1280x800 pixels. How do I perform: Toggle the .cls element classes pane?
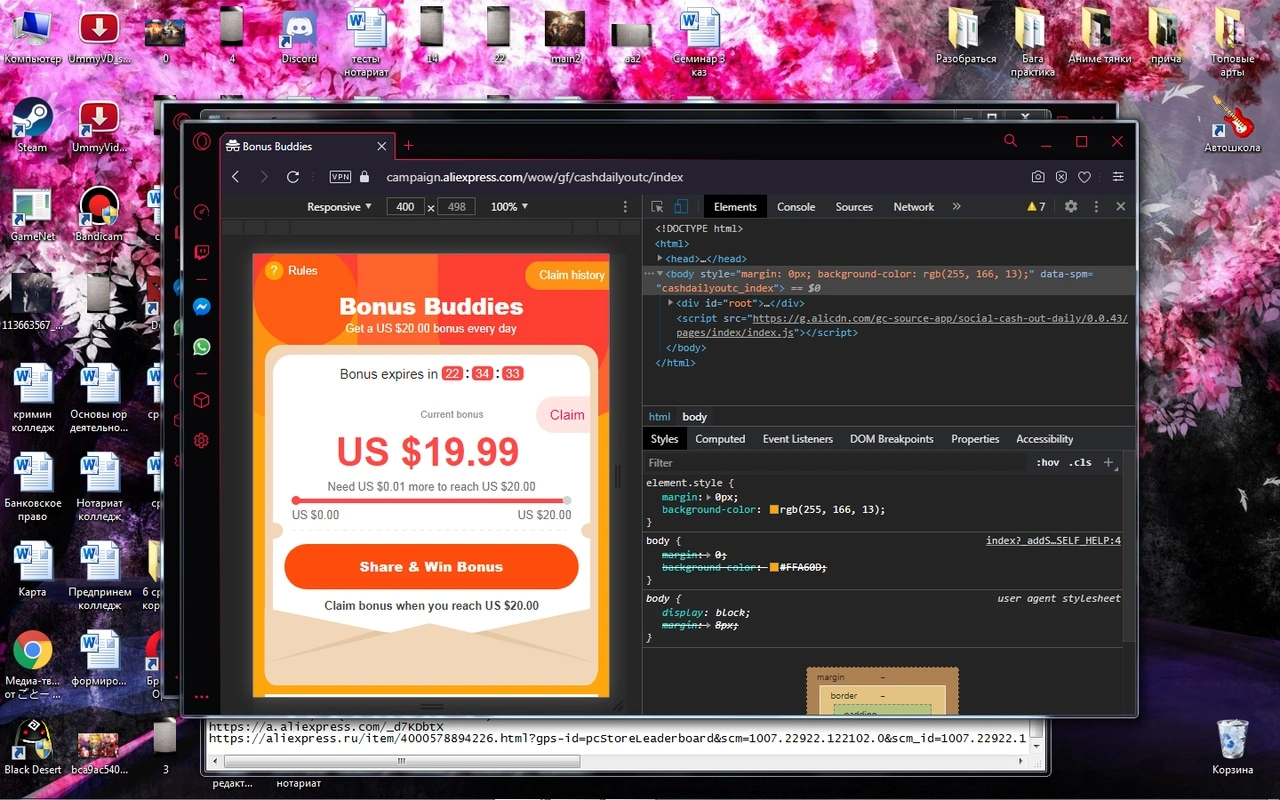(x=1080, y=463)
